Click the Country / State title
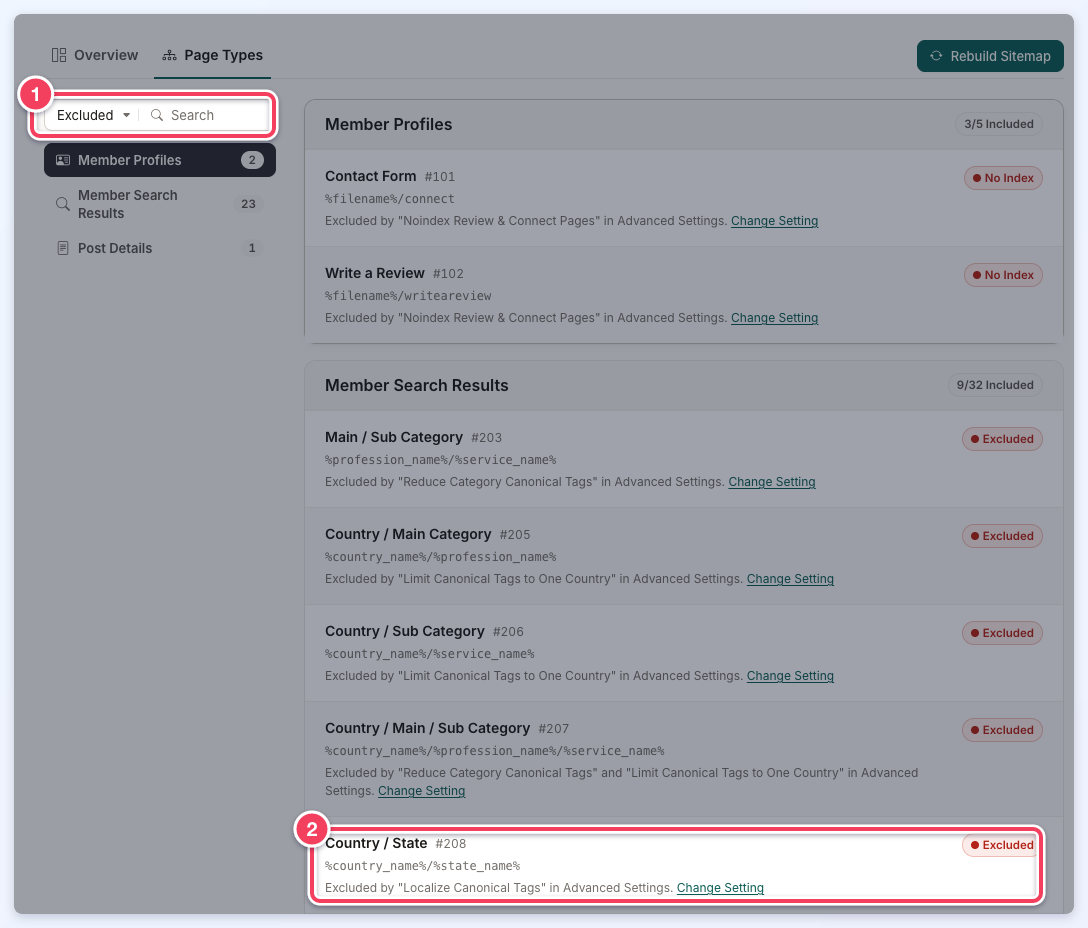Screen dimensions: 1088x928 click(376, 843)
